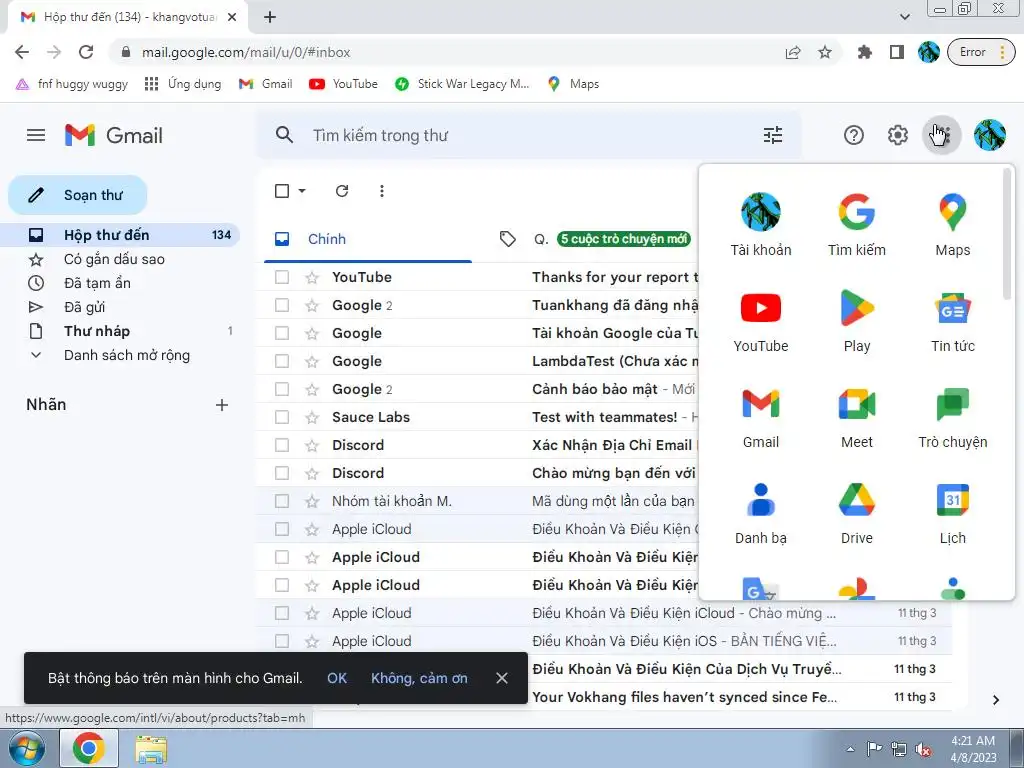Open Chrome from the Windows taskbar
Viewport: 1024px width, 768px height.
point(89,748)
